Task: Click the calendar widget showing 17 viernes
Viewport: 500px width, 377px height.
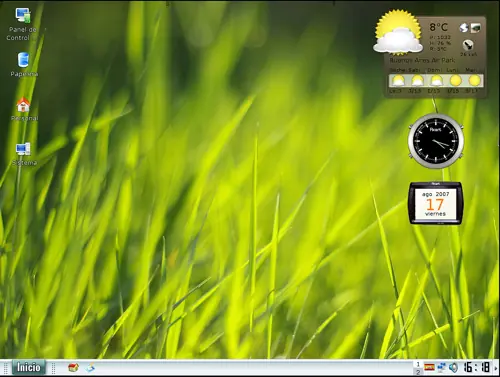Action: [x=435, y=203]
